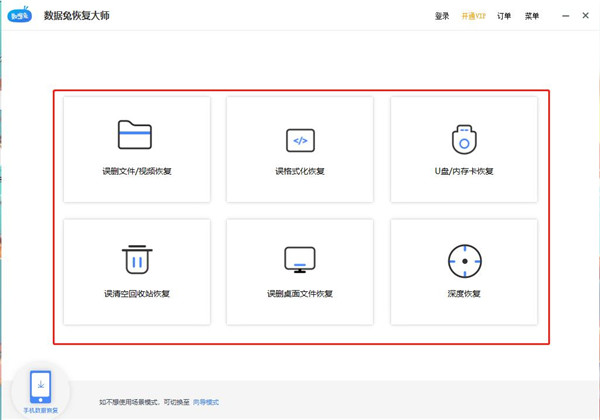Open the phone data recovery icon

[x=41, y=385]
